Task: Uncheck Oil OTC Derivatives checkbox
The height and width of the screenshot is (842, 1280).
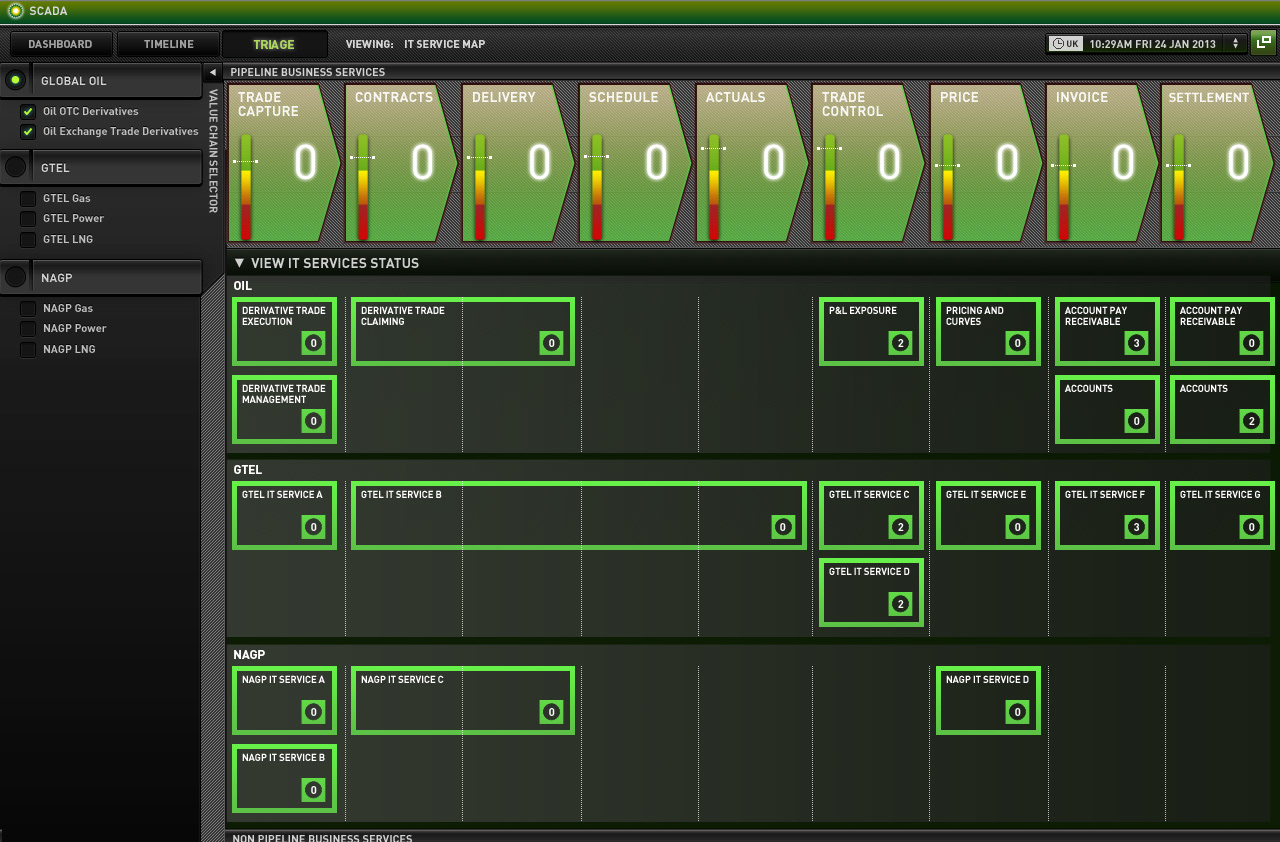Action: pyautogui.click(x=28, y=112)
